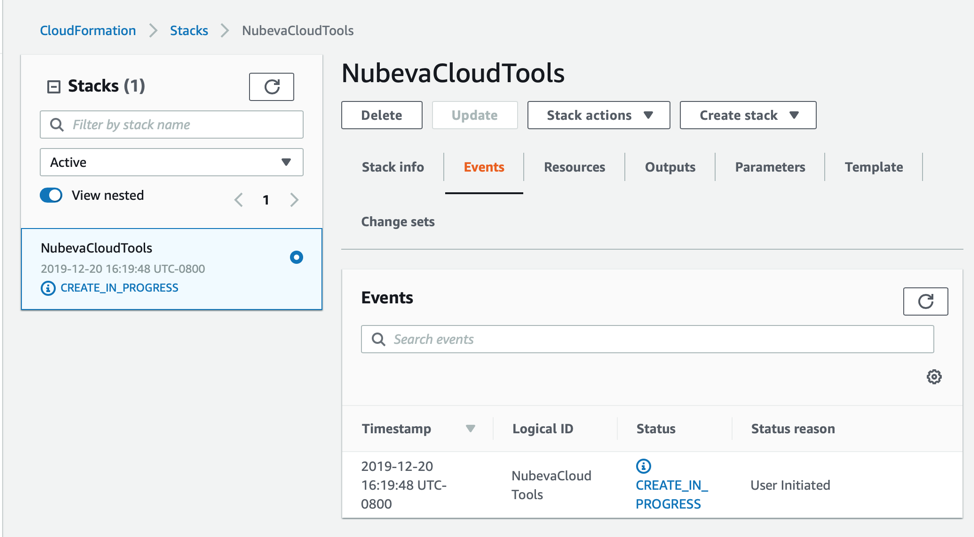Open the Active status filter dropdown
The height and width of the screenshot is (537, 974).
[x=171, y=162]
